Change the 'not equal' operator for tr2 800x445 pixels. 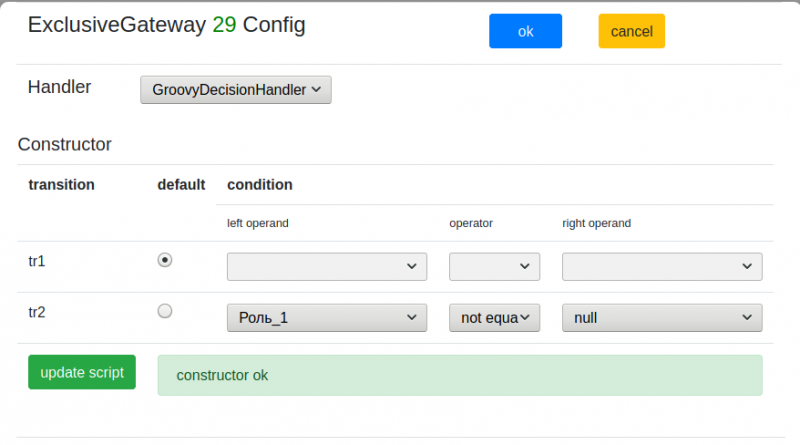pos(494,318)
